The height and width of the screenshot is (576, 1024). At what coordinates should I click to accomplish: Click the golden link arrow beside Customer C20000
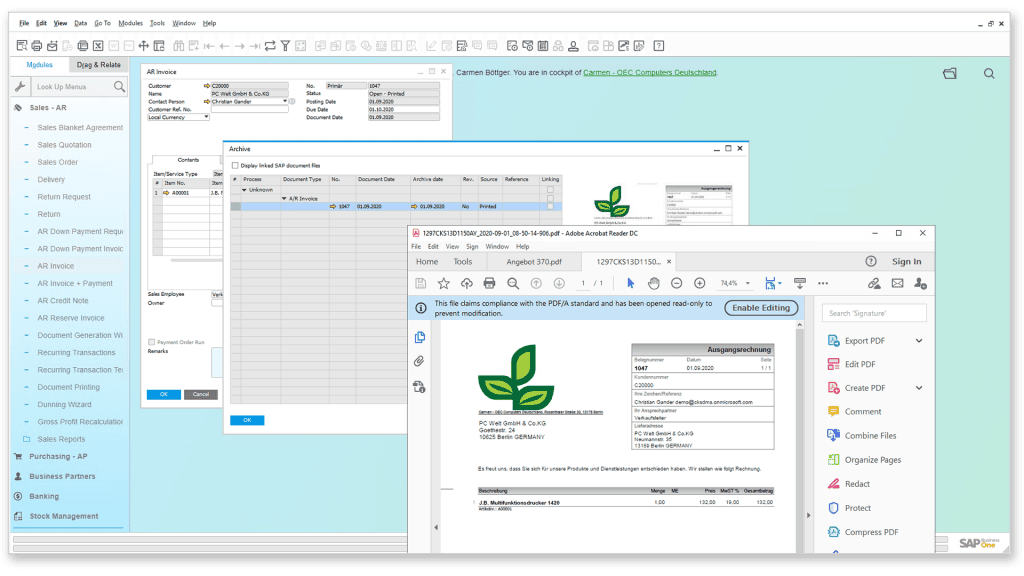pyautogui.click(x=207, y=86)
